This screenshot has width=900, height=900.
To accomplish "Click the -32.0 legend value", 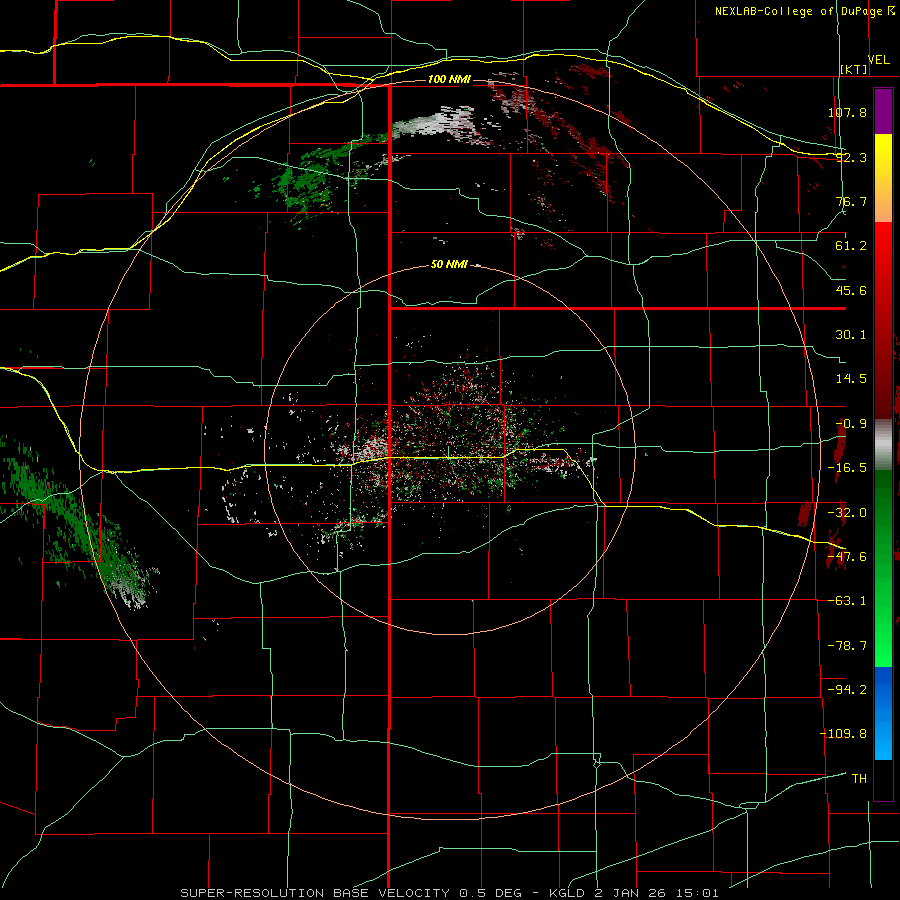I will [x=847, y=513].
